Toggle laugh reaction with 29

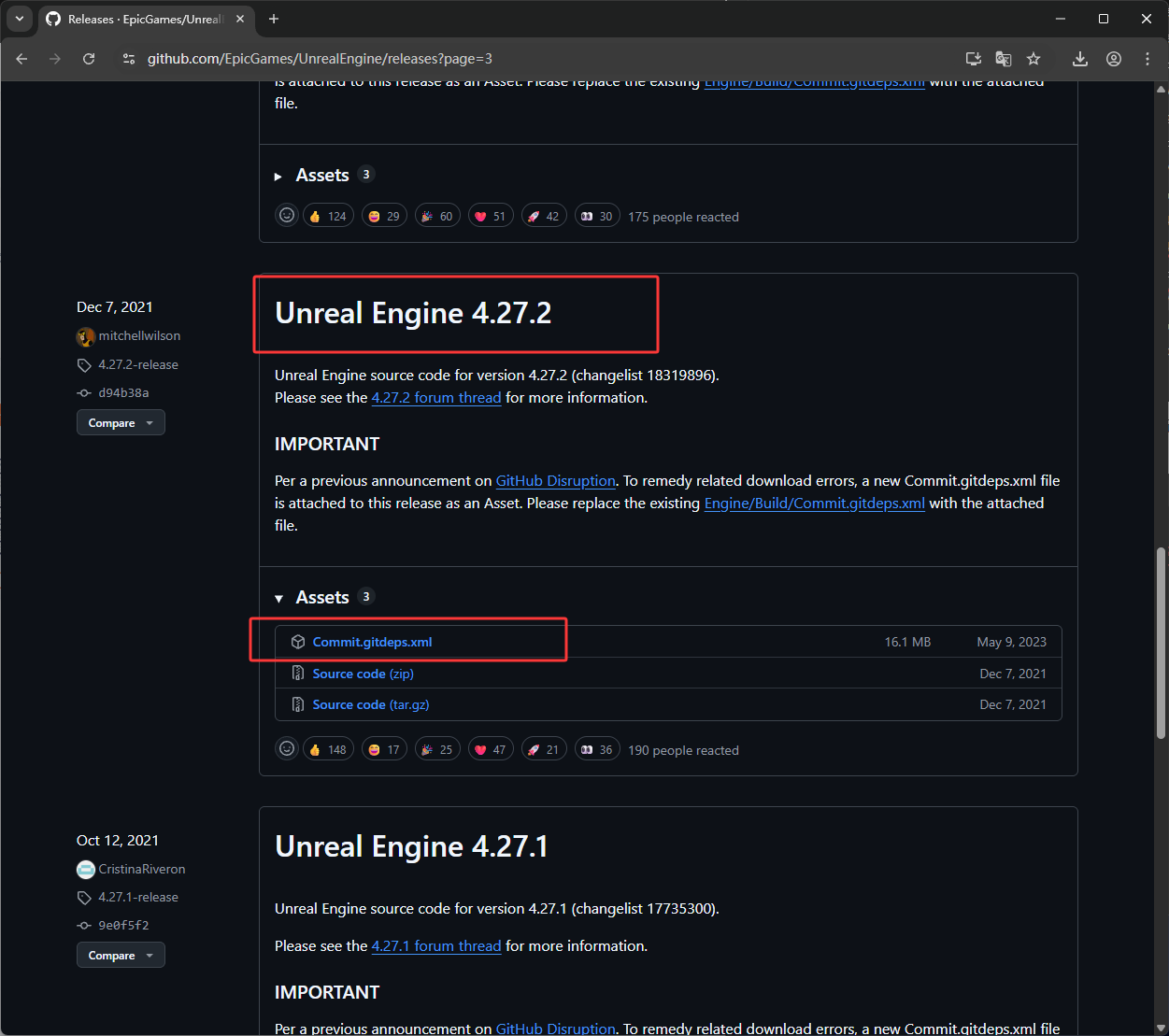(384, 216)
